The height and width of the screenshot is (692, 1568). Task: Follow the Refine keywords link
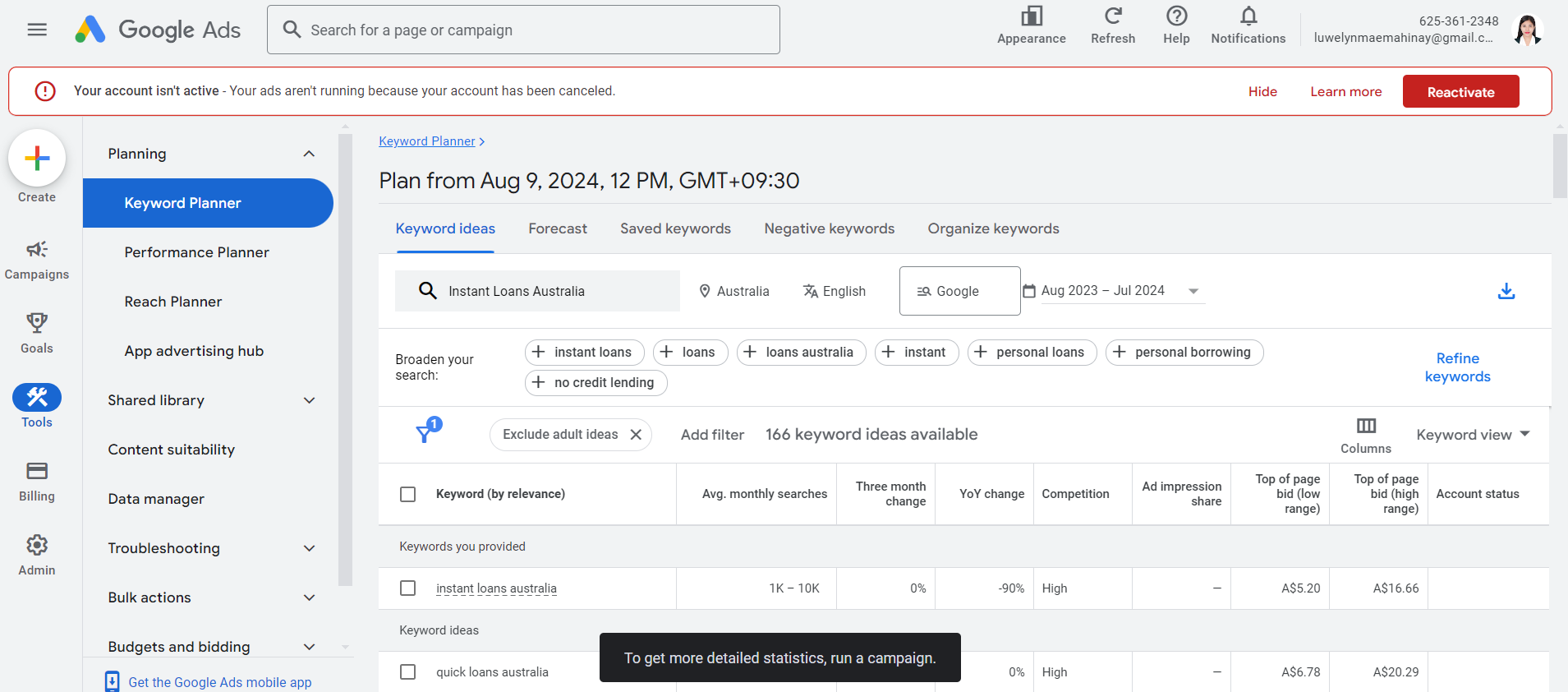click(x=1457, y=367)
